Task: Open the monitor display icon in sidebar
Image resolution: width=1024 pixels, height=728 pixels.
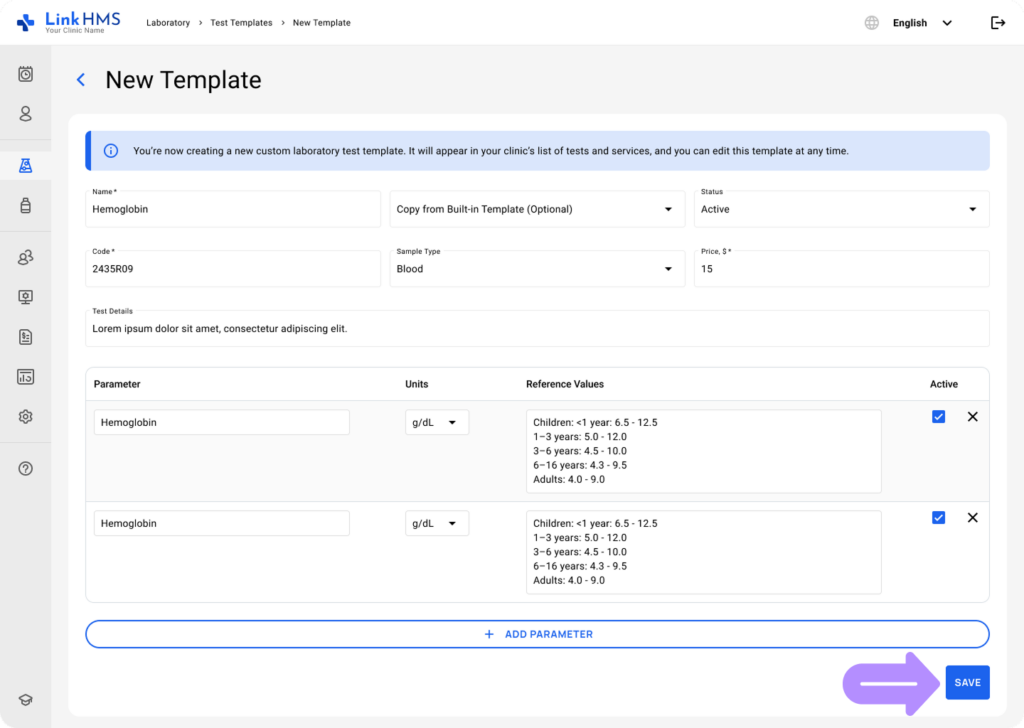Action: (x=25, y=297)
